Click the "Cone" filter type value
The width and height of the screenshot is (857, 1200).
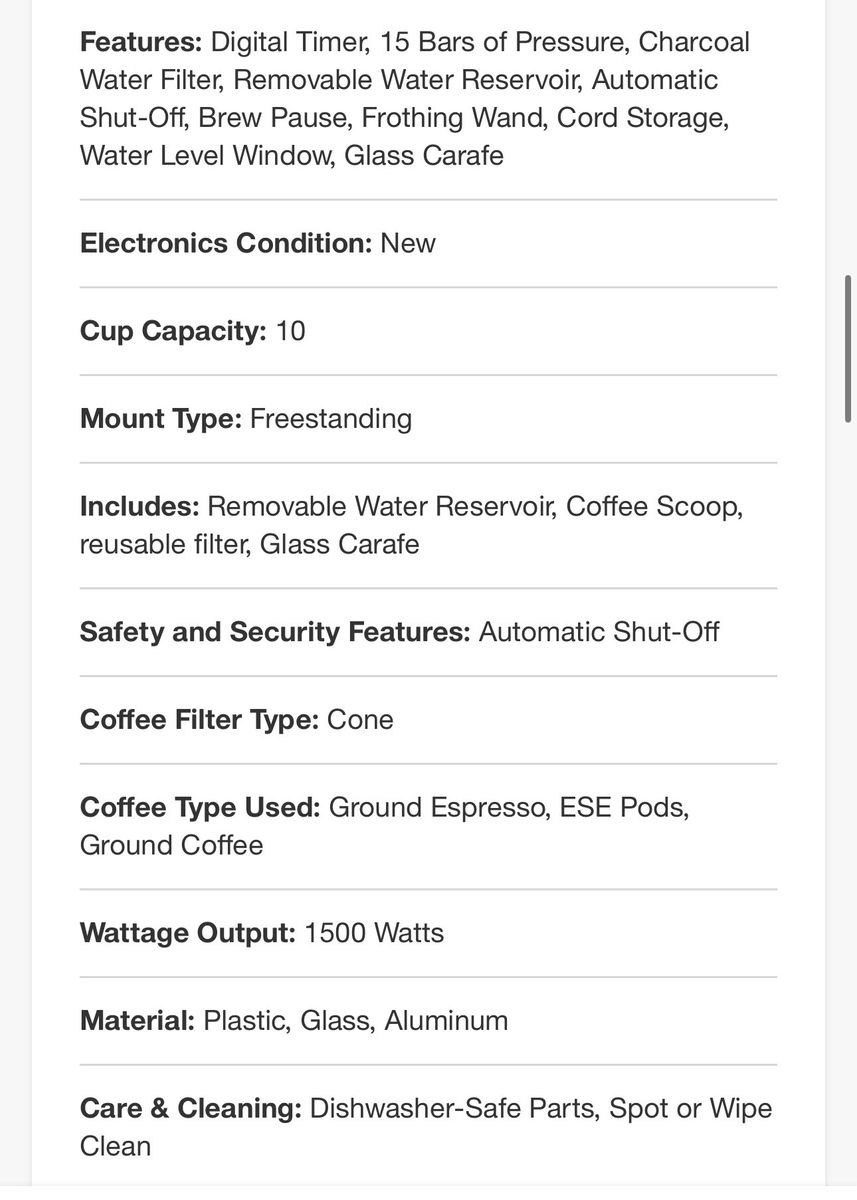pyautogui.click(x=361, y=721)
